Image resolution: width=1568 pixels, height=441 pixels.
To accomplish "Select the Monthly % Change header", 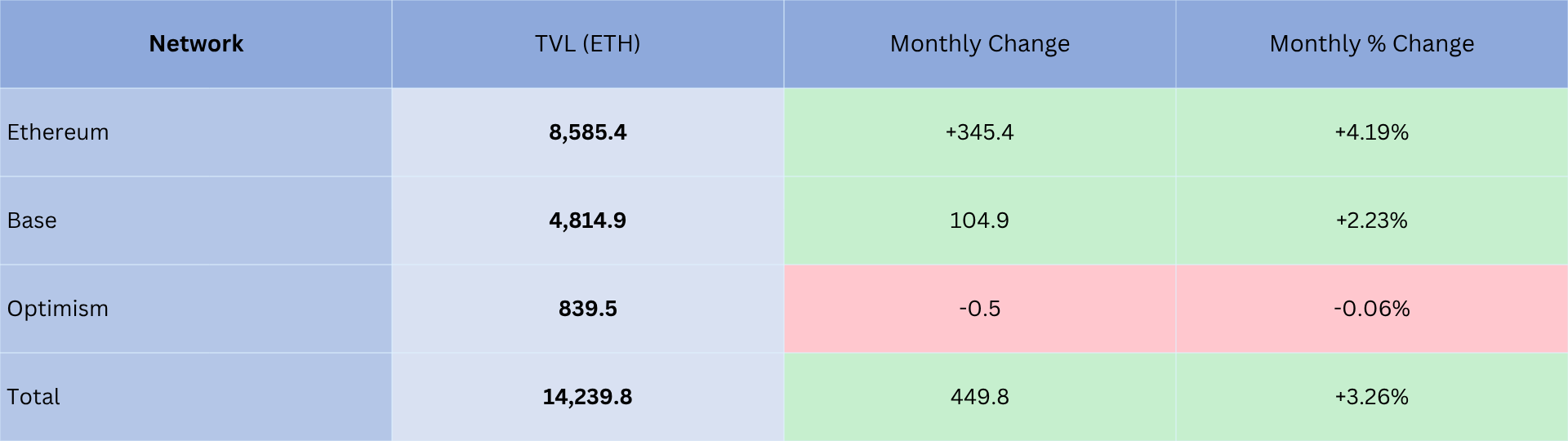I will tap(1371, 44).
